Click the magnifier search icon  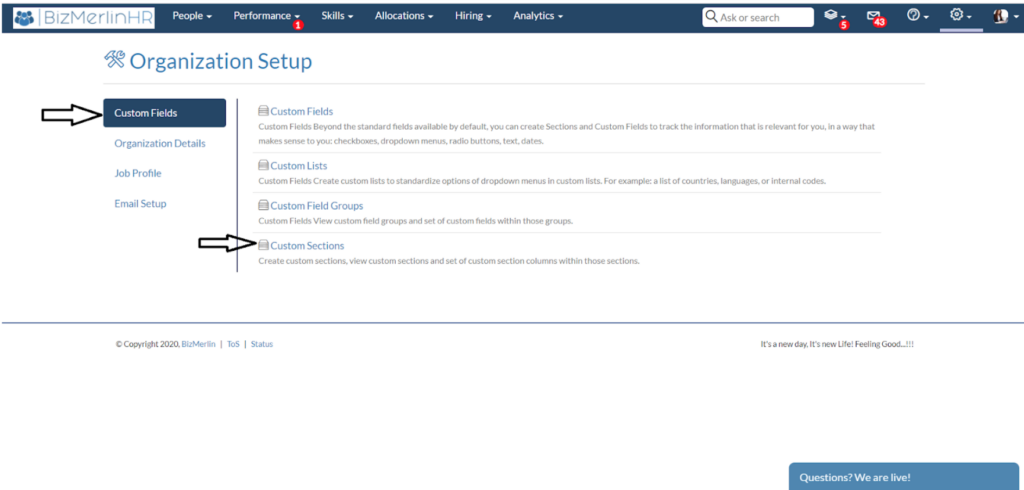point(712,17)
